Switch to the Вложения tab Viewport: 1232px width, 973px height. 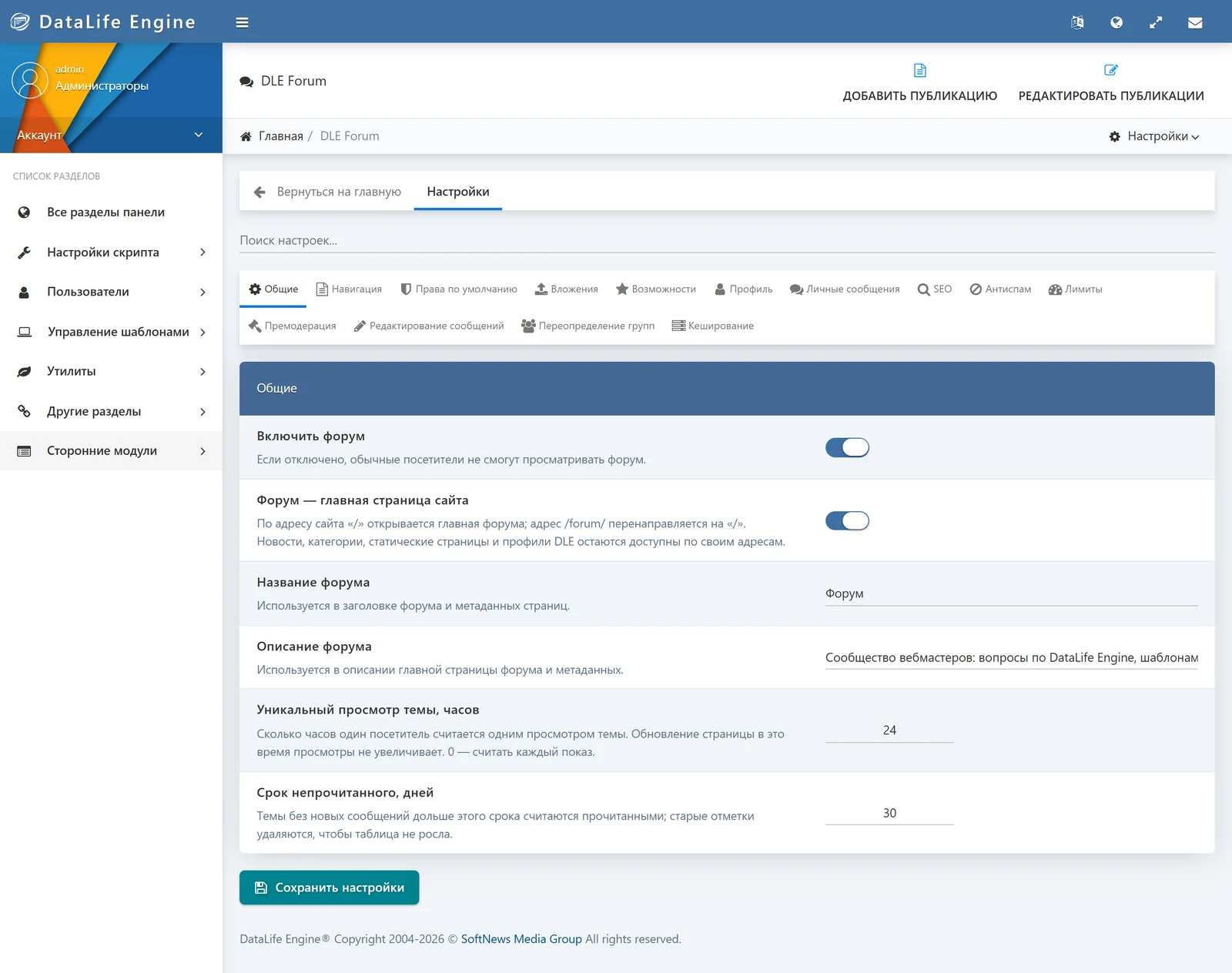point(567,289)
